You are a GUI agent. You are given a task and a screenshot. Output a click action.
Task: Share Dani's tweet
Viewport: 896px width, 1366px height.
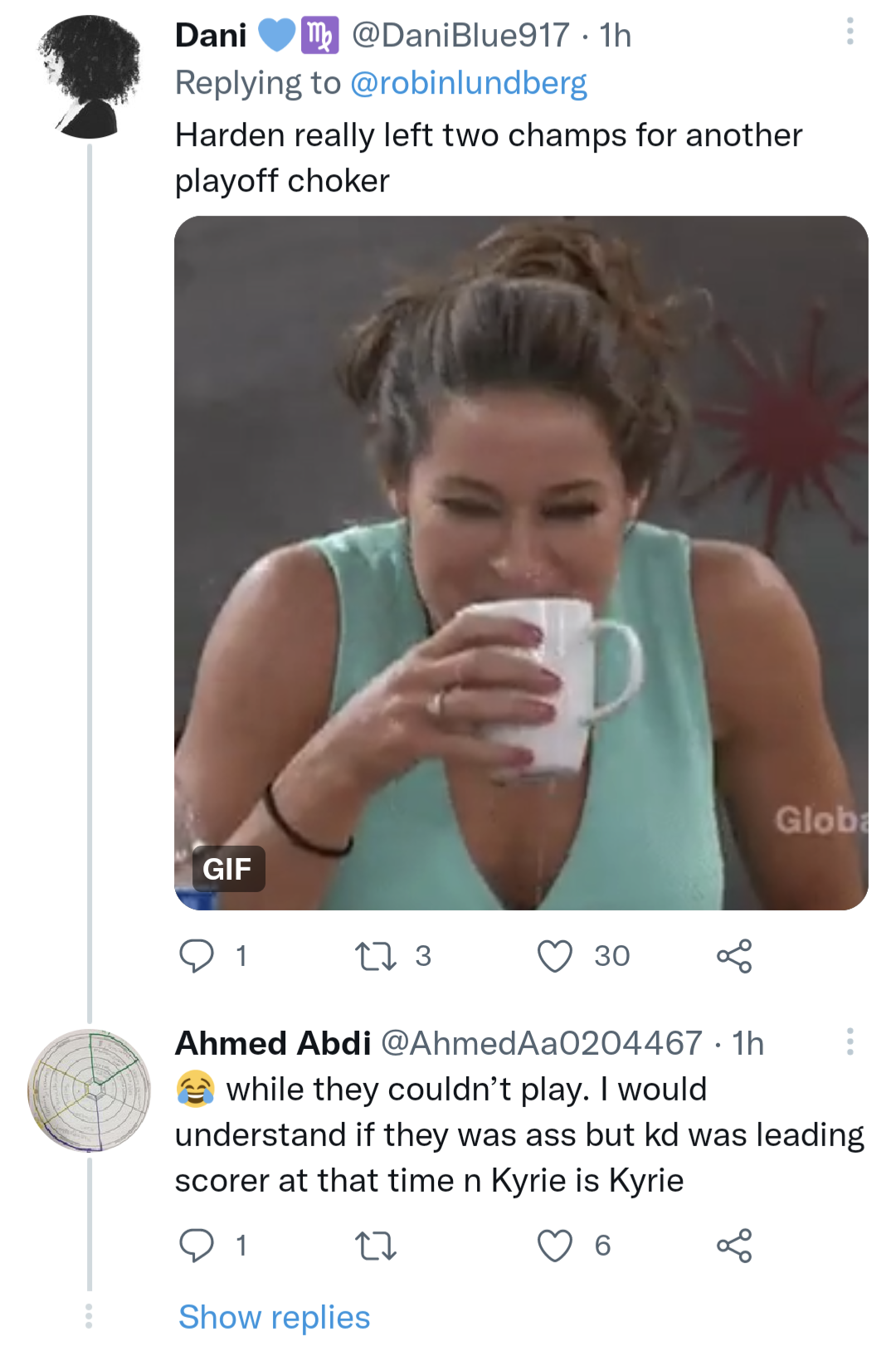734,956
